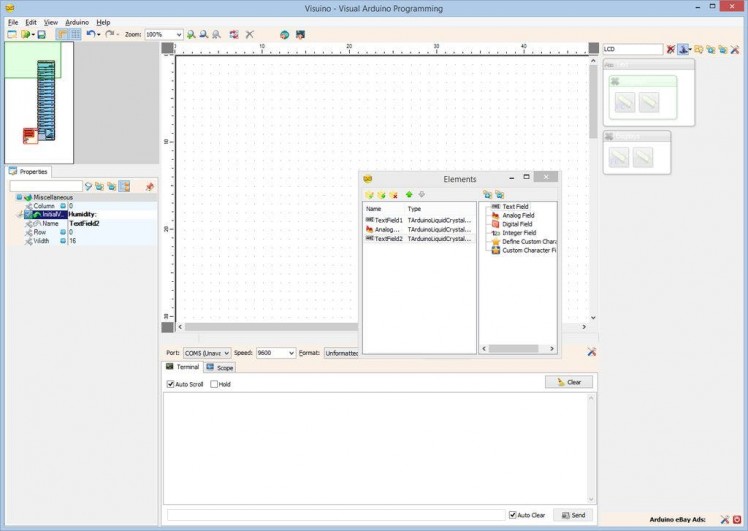This screenshot has width=748, height=531.
Task: Click the LCD component search field
Action: pos(632,49)
